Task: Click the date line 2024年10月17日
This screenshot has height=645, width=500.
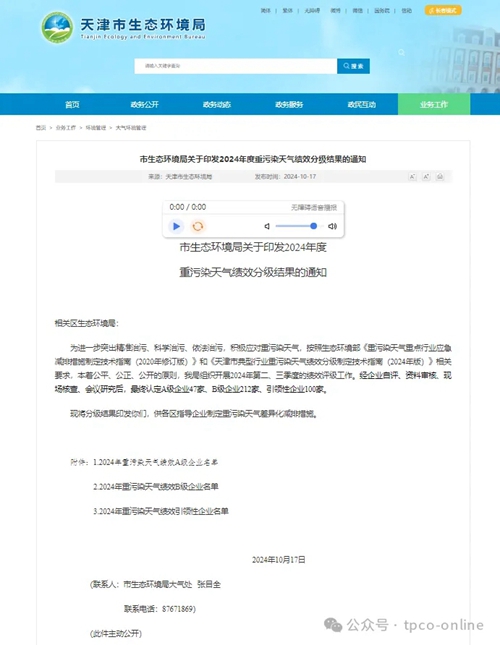Action: click(279, 560)
